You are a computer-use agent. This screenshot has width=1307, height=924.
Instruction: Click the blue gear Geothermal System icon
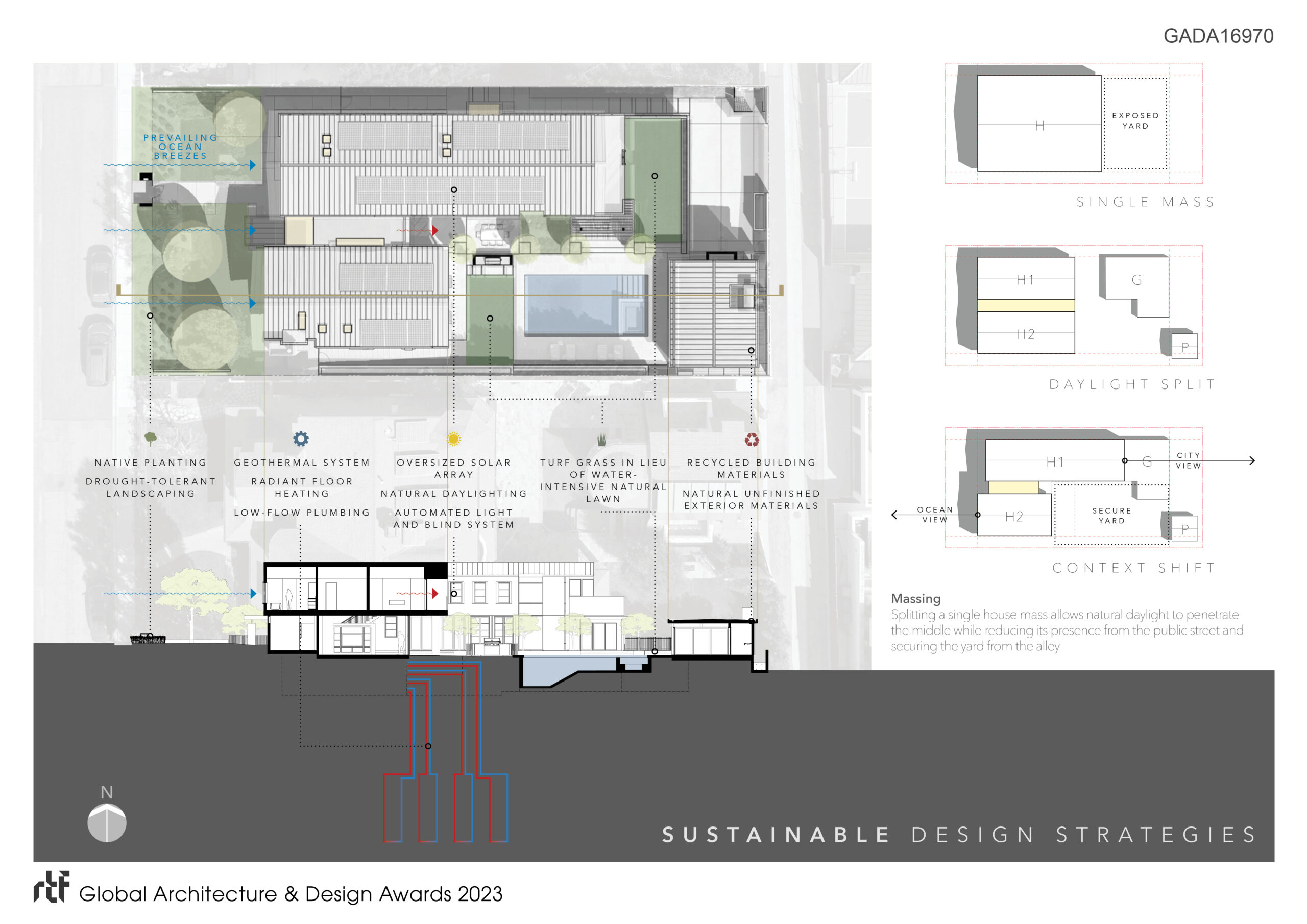[x=301, y=439]
